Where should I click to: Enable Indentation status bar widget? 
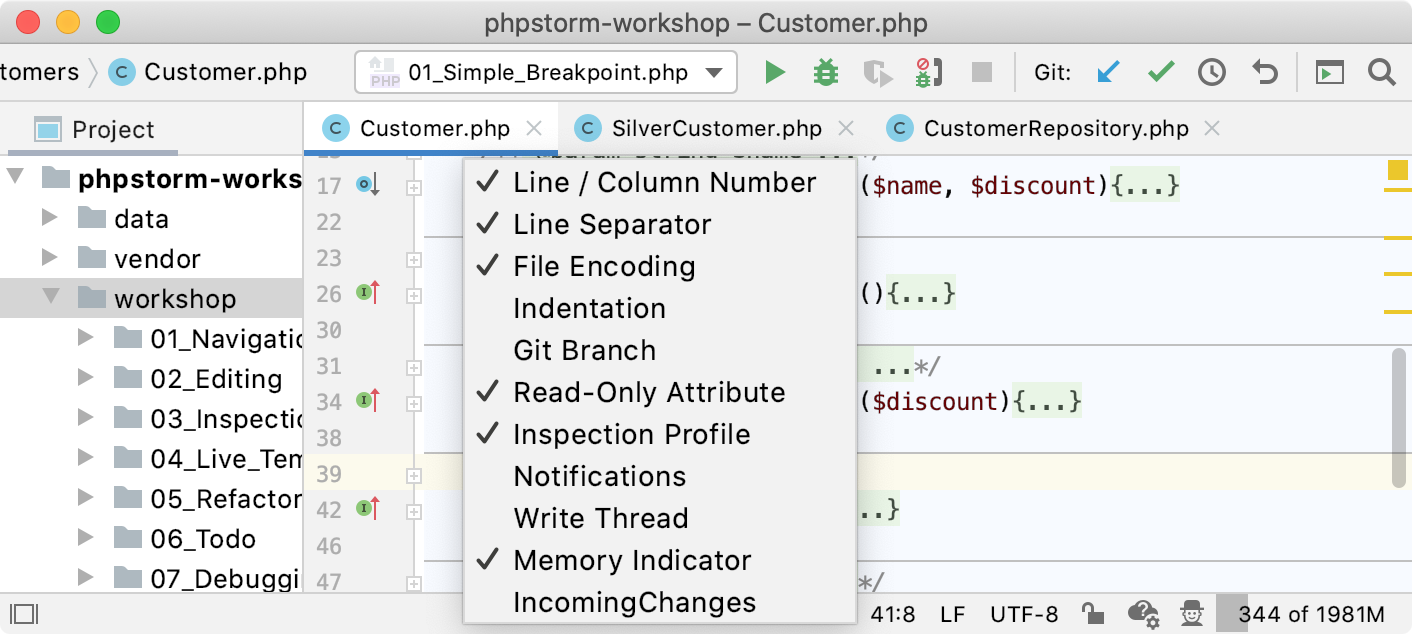pyautogui.click(x=660, y=308)
